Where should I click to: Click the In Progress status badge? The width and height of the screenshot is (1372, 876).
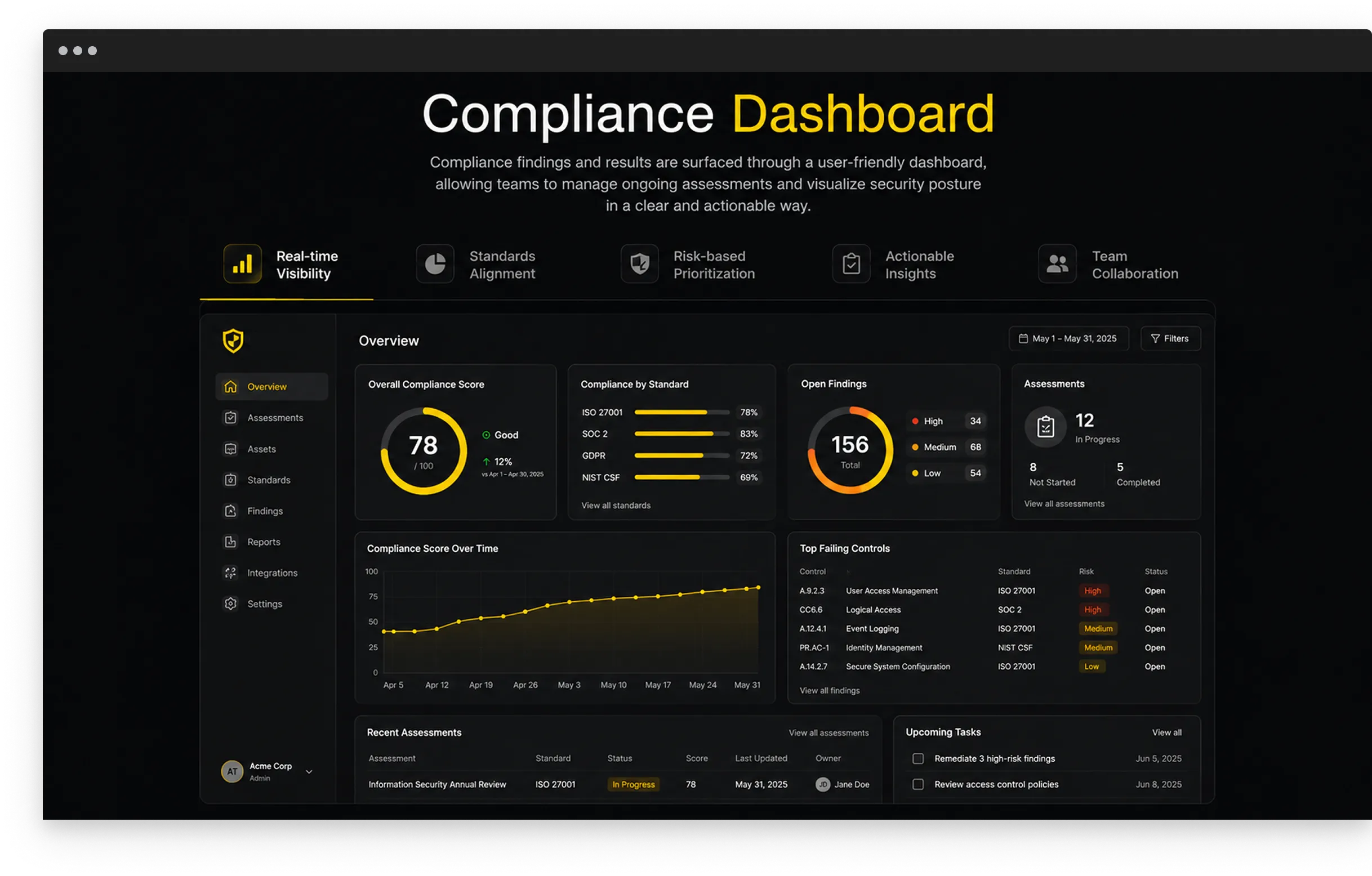click(633, 785)
